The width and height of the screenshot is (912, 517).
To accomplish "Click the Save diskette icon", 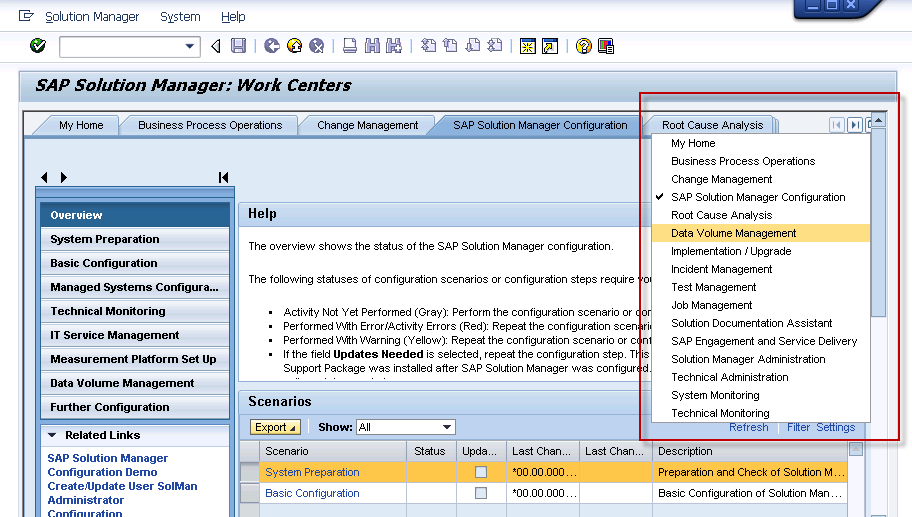I will (x=238, y=45).
